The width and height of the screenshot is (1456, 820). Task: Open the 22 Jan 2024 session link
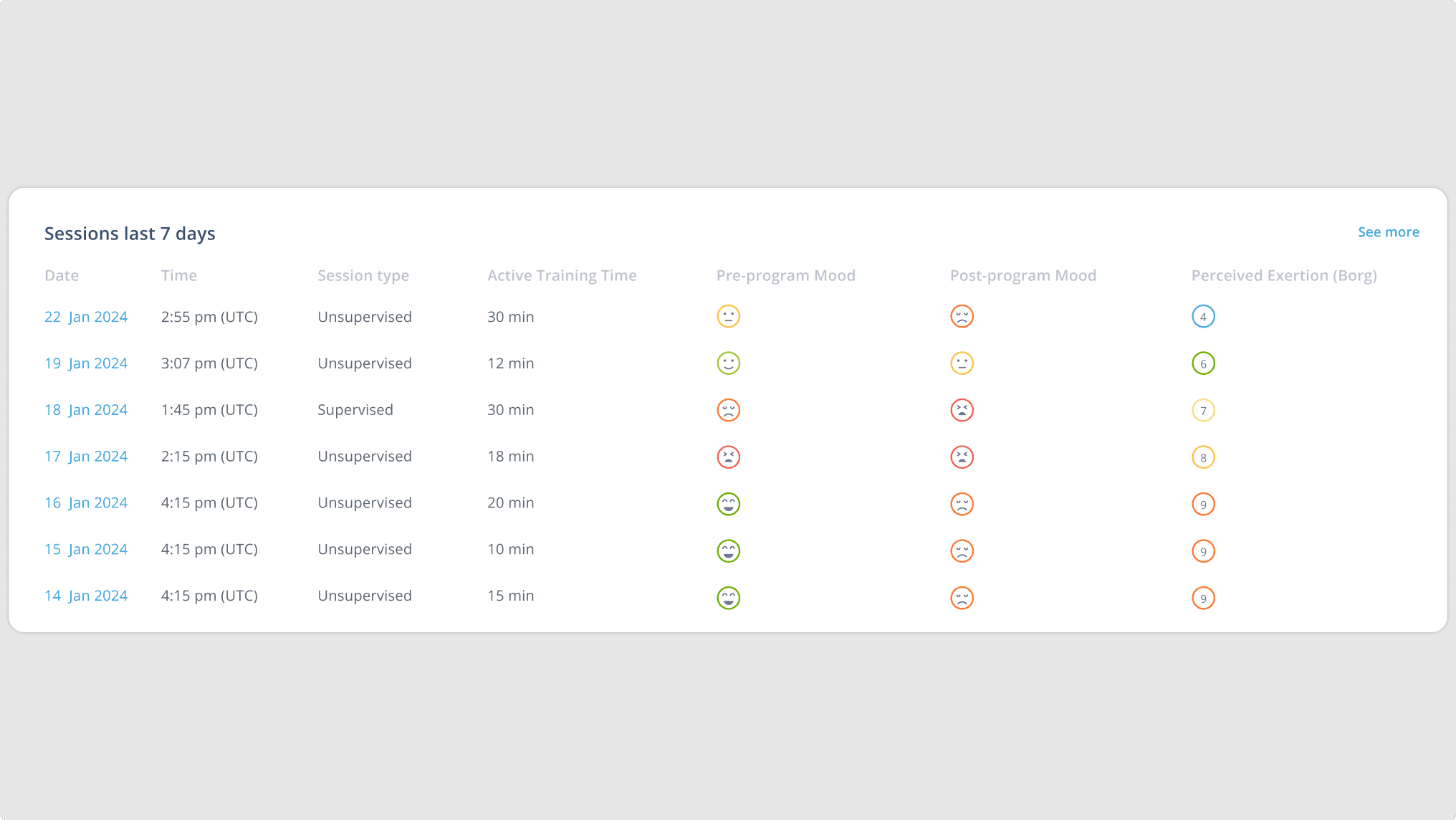click(x=86, y=317)
